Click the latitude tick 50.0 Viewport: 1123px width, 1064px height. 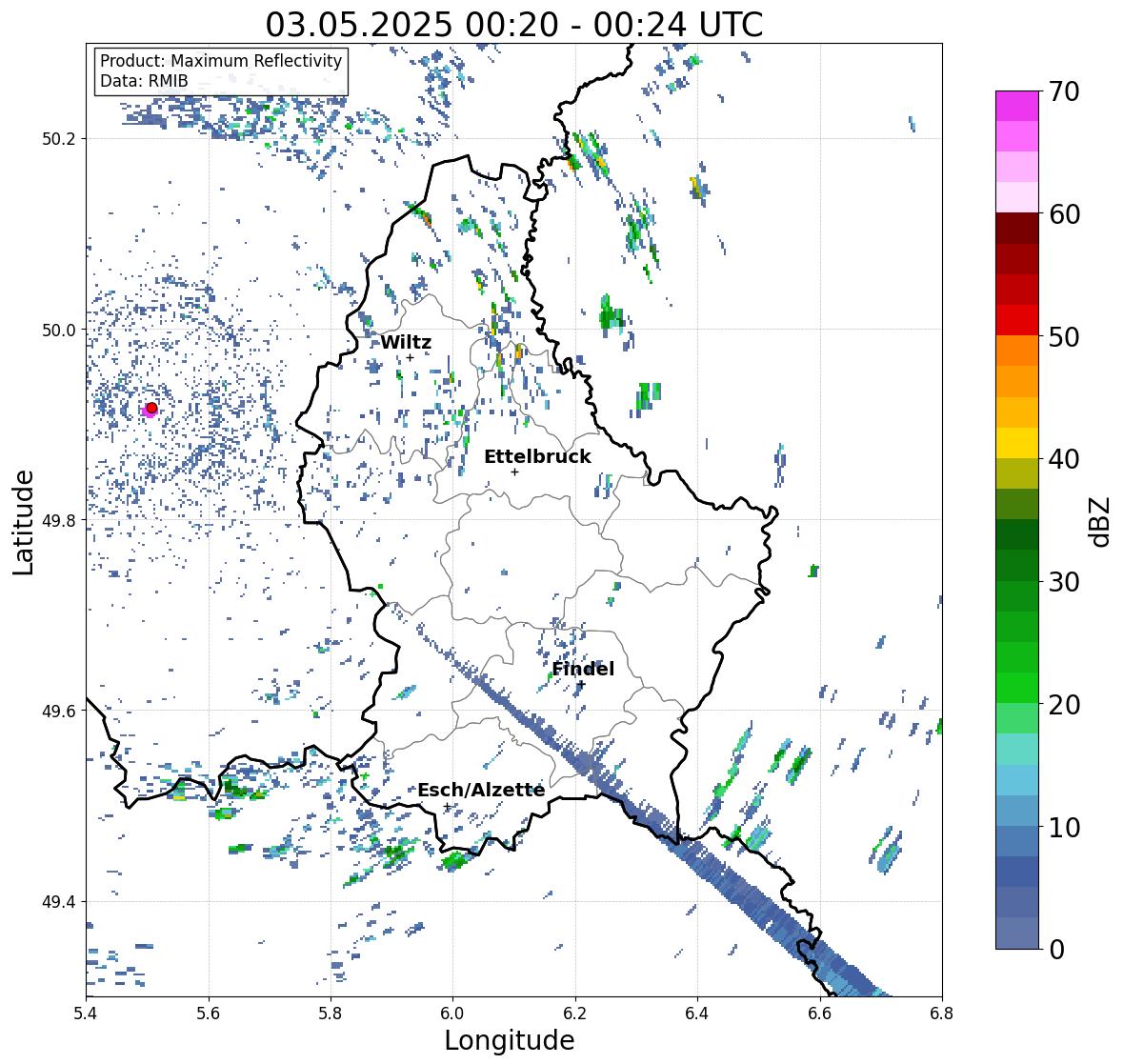coord(58,330)
